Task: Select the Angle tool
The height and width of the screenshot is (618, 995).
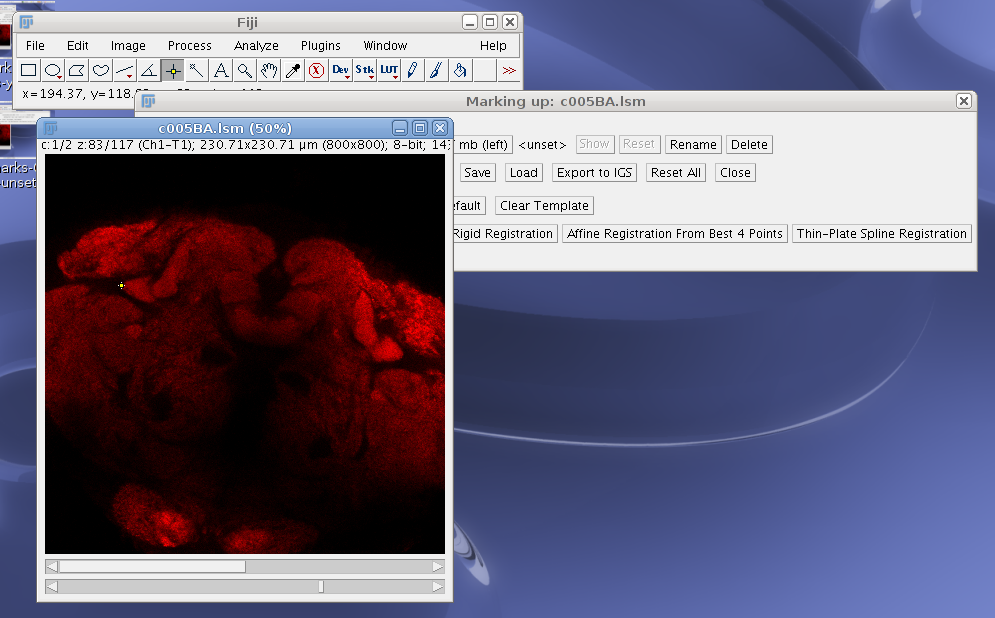Action: (x=149, y=70)
